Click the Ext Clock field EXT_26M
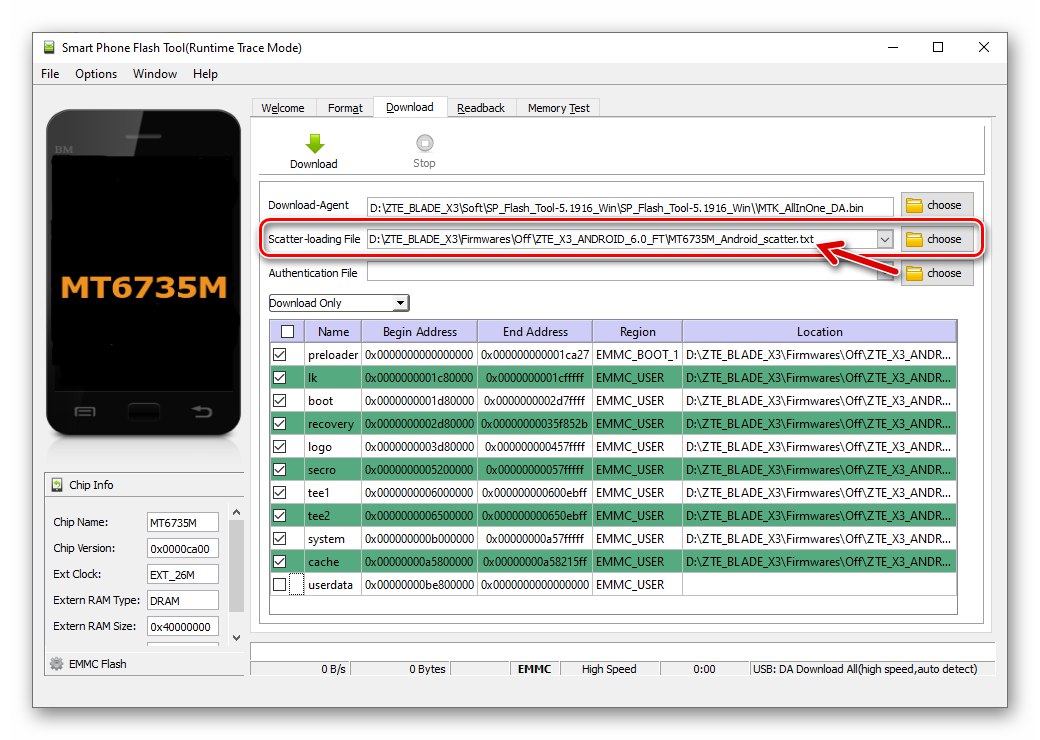The height and width of the screenshot is (740, 1040). tap(182, 574)
